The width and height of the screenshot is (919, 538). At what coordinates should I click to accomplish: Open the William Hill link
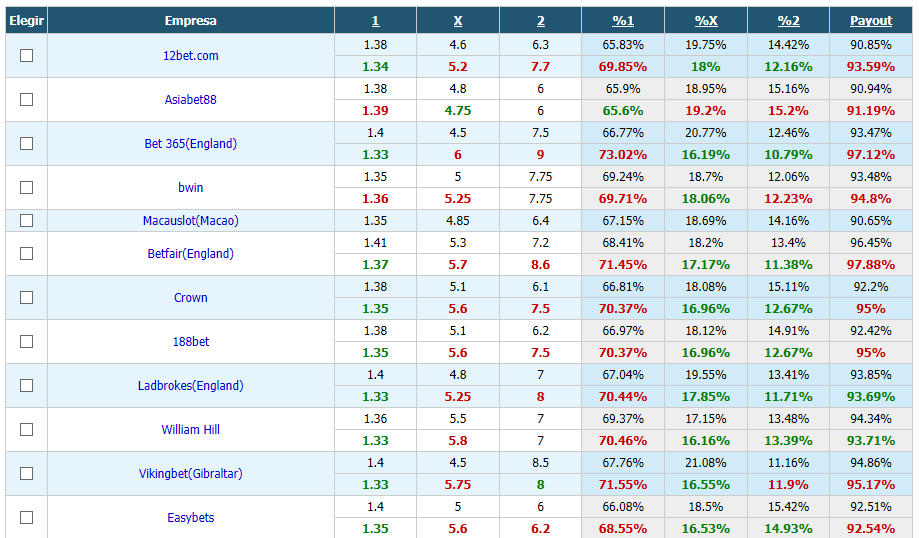(x=190, y=430)
